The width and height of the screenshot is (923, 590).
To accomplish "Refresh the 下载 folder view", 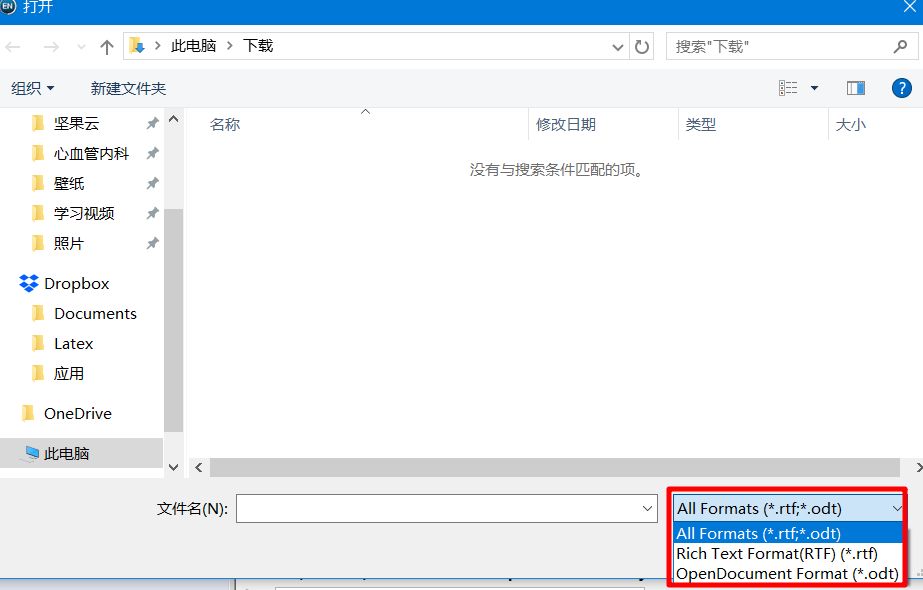I will point(642,47).
